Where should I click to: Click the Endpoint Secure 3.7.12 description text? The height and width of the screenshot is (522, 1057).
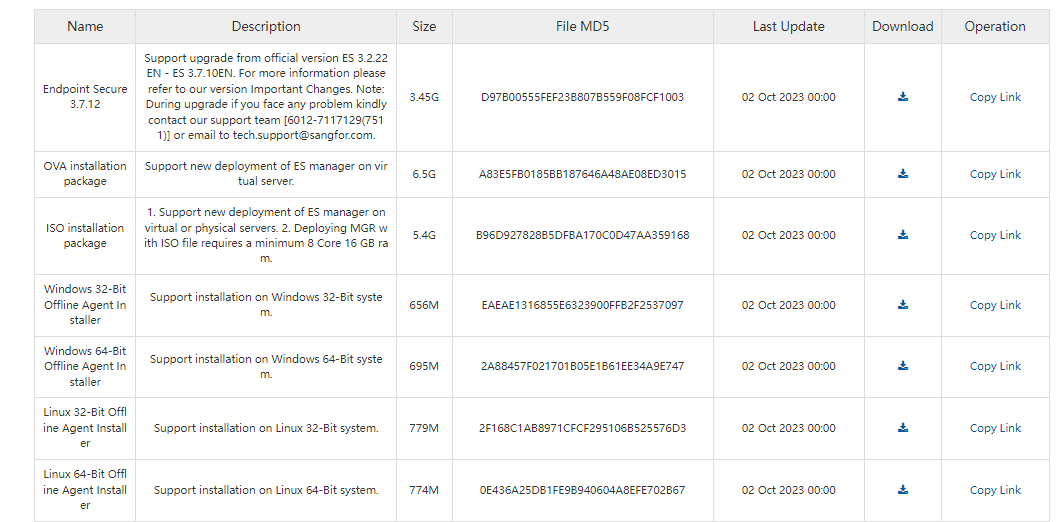pyautogui.click(x=265, y=97)
